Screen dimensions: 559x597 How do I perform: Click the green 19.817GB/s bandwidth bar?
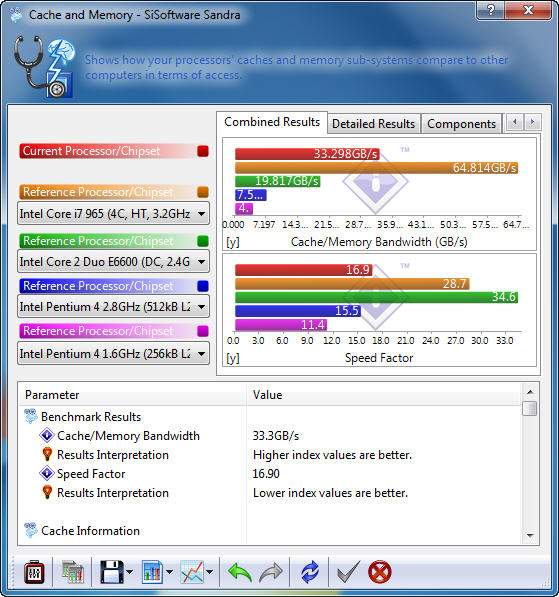(278, 181)
